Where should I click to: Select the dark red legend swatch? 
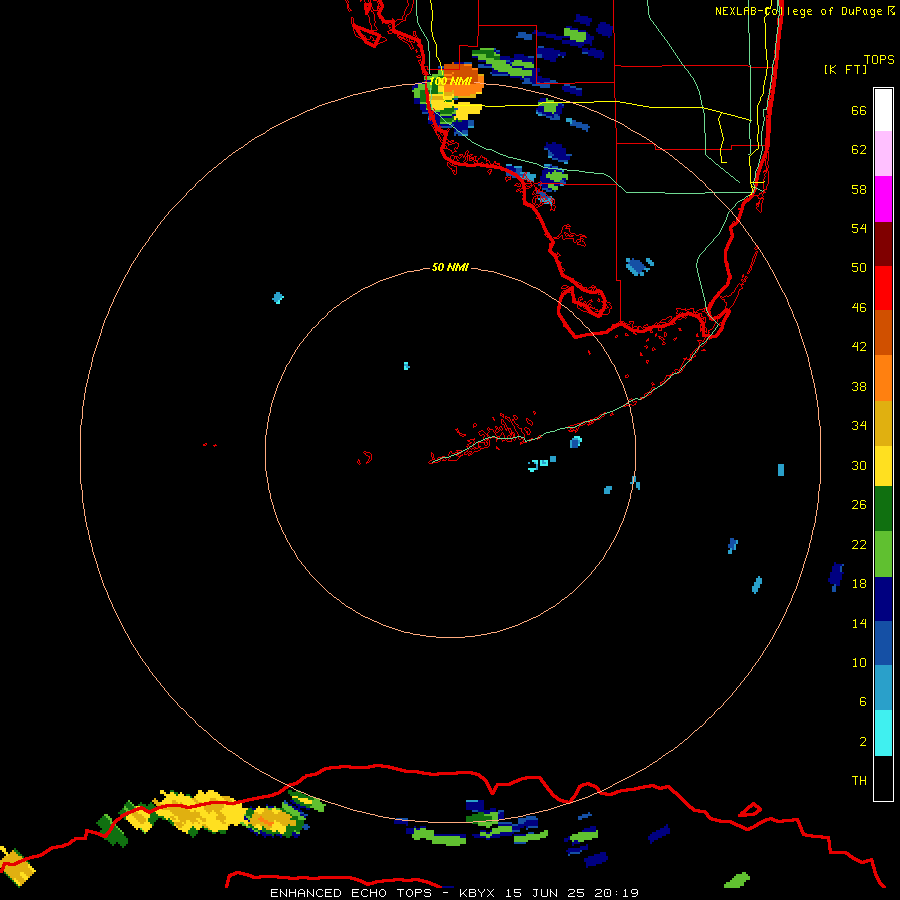tap(883, 243)
